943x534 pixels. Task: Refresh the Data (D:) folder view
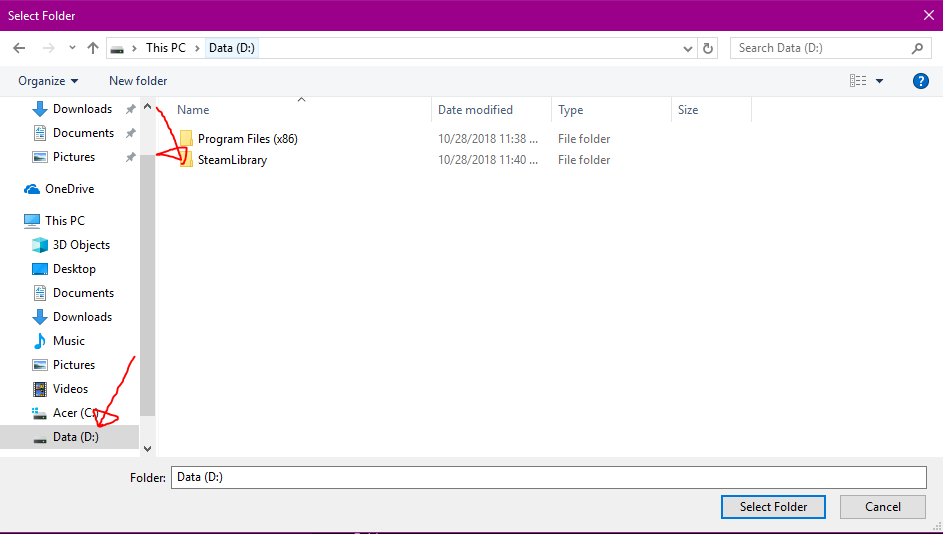(x=708, y=49)
